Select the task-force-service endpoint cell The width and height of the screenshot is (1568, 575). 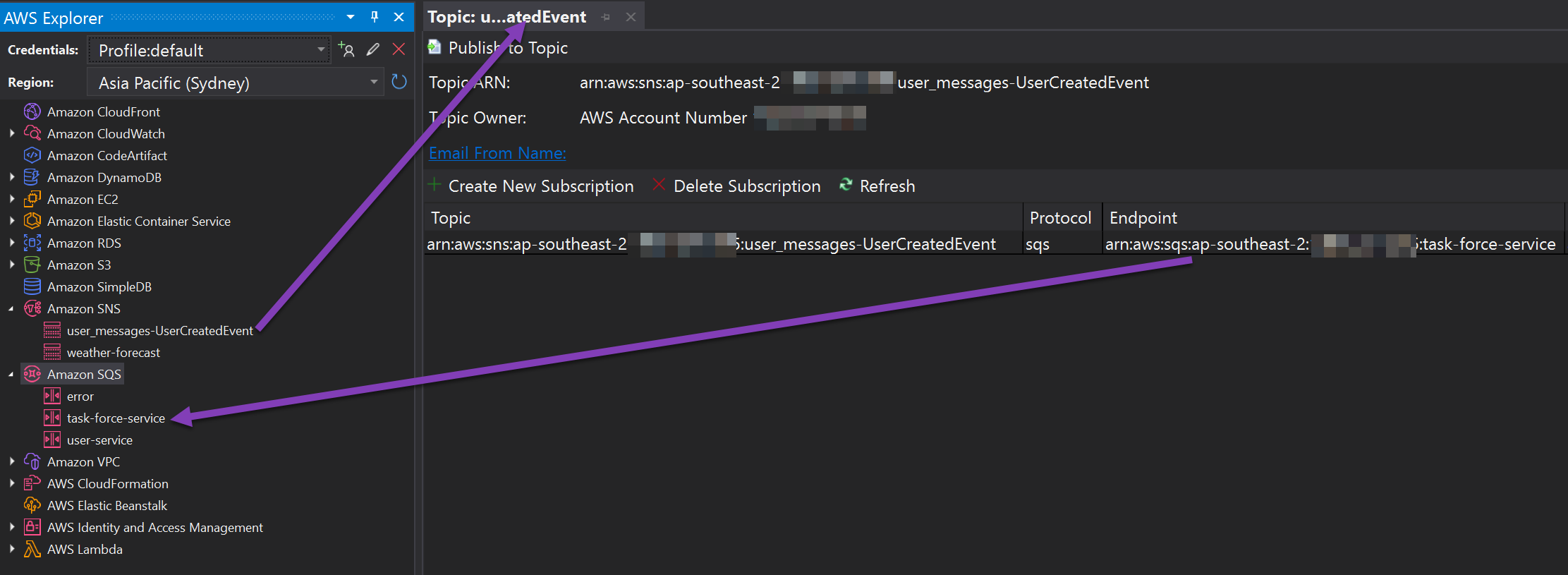click(1333, 244)
